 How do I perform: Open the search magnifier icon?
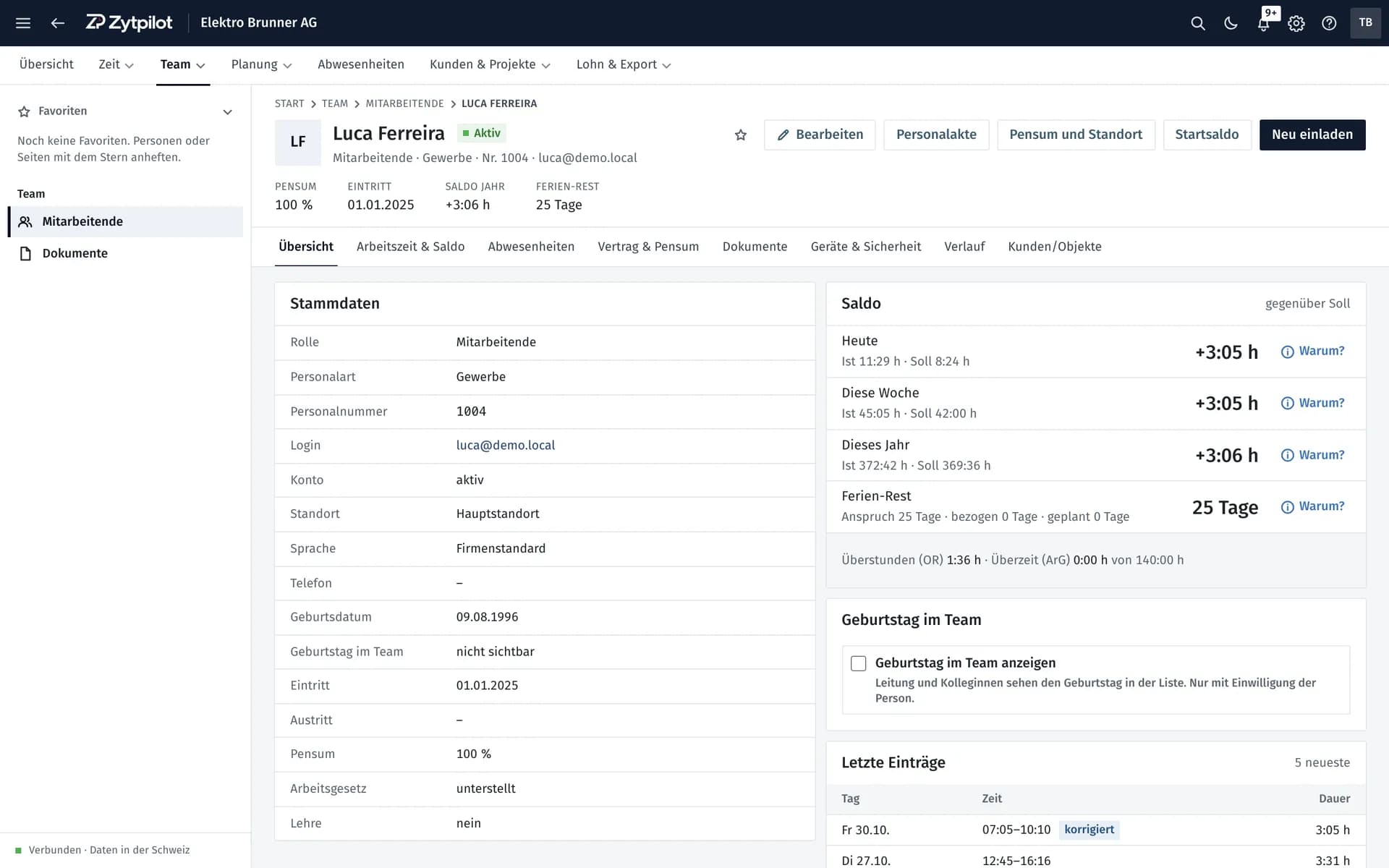(1198, 23)
